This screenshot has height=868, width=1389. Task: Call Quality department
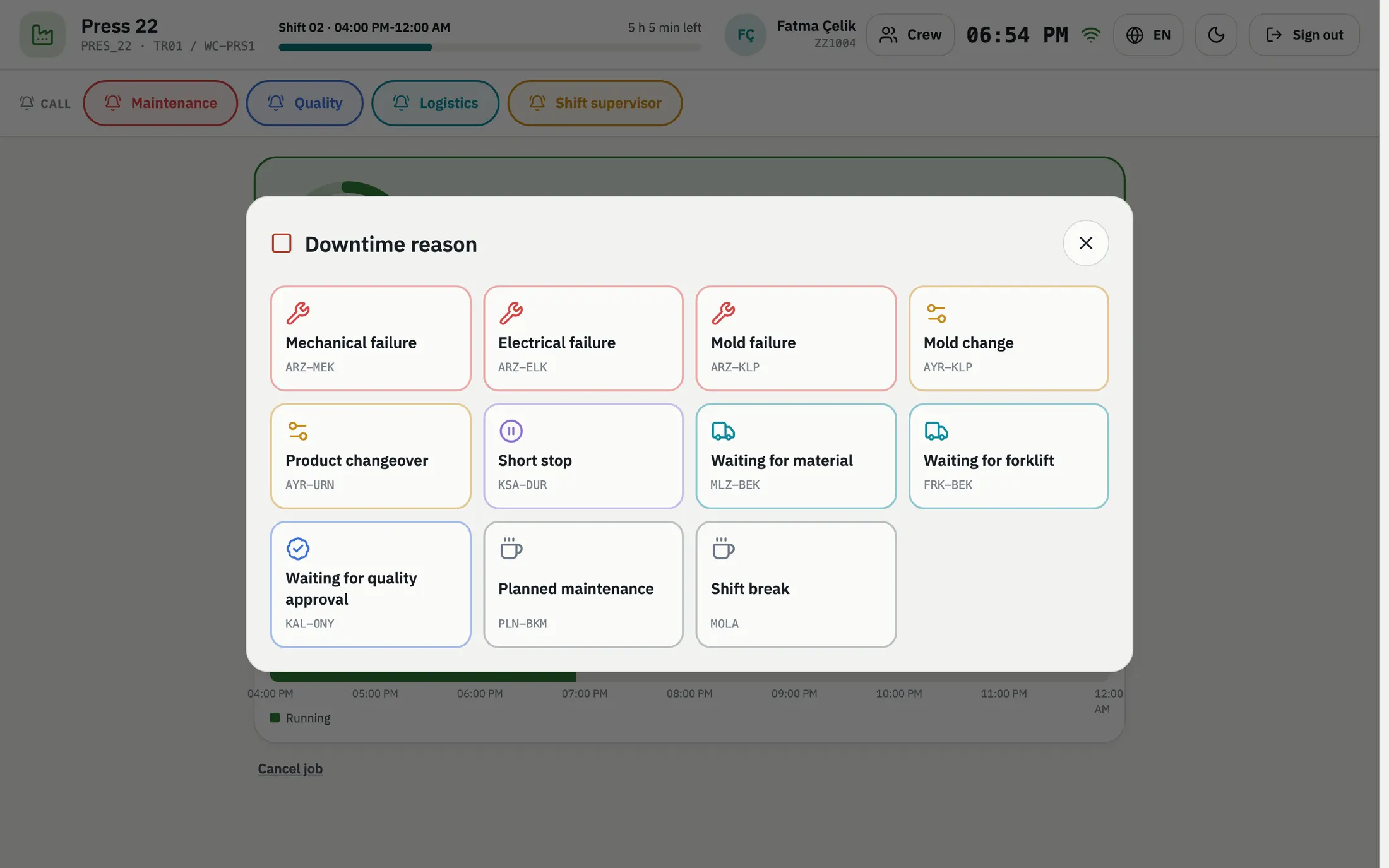[x=304, y=103]
